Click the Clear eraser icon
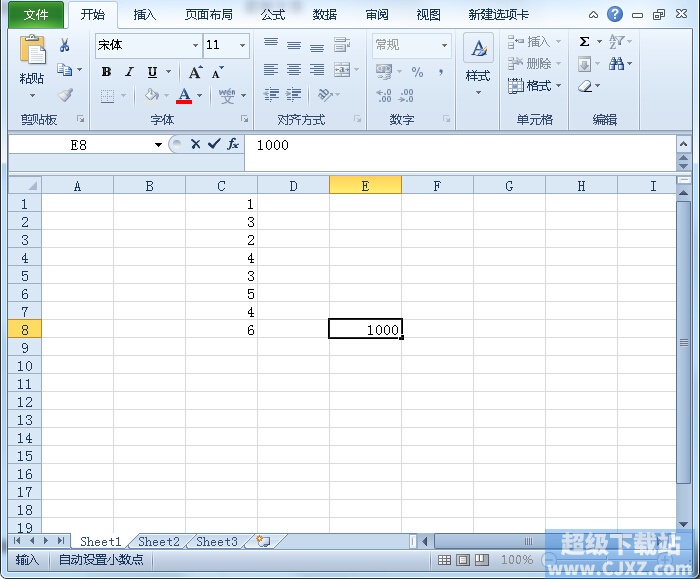Image resolution: width=700 pixels, height=579 pixels. [x=585, y=86]
